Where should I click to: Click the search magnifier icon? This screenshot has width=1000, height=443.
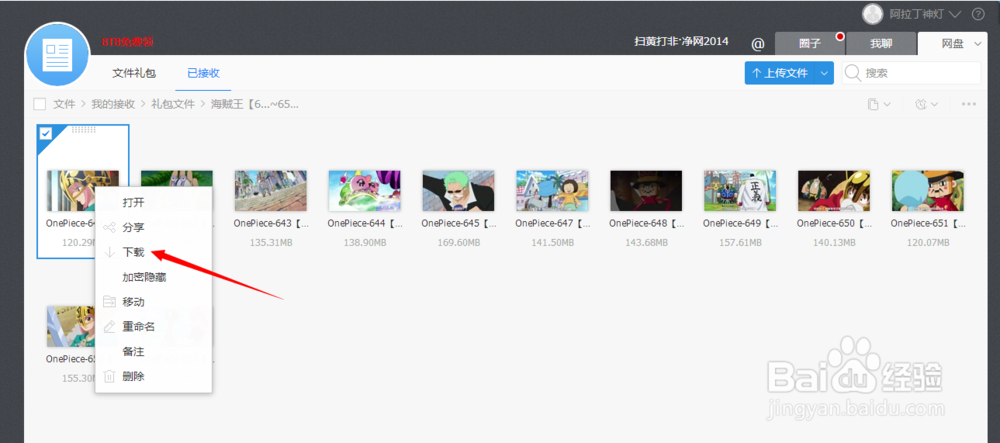pos(853,73)
